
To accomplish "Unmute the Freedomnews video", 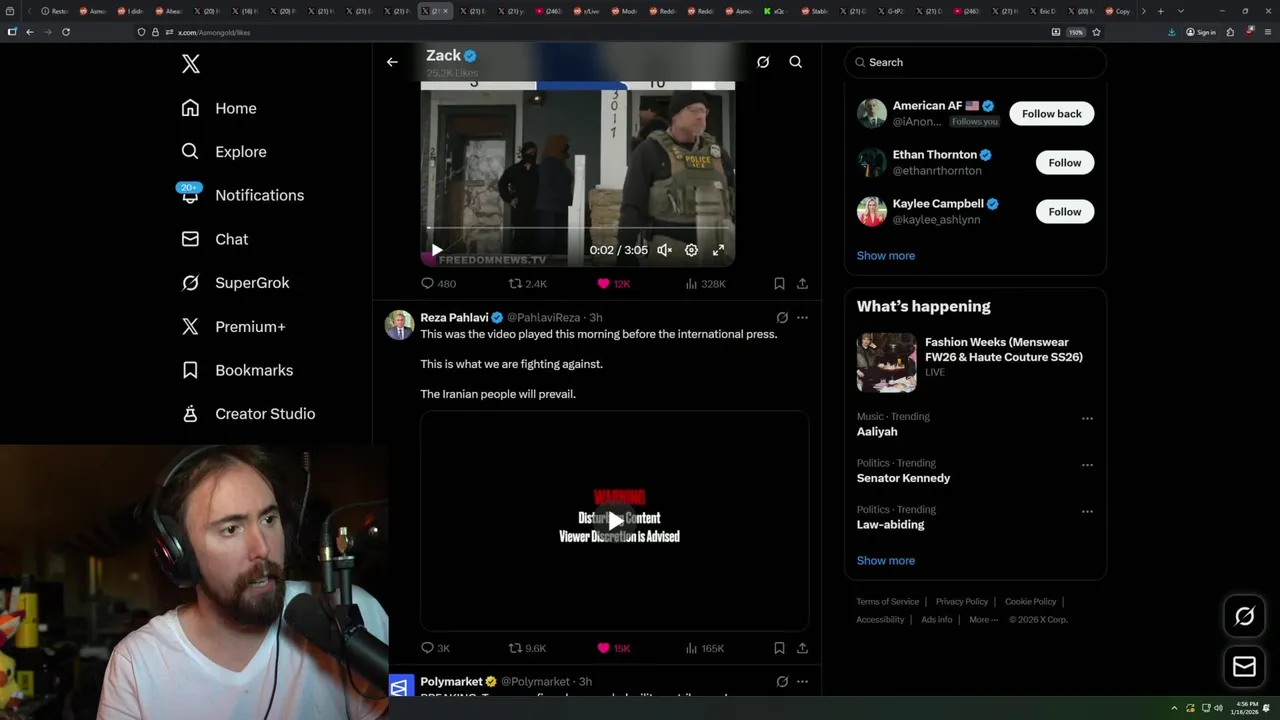I will pyautogui.click(x=664, y=250).
